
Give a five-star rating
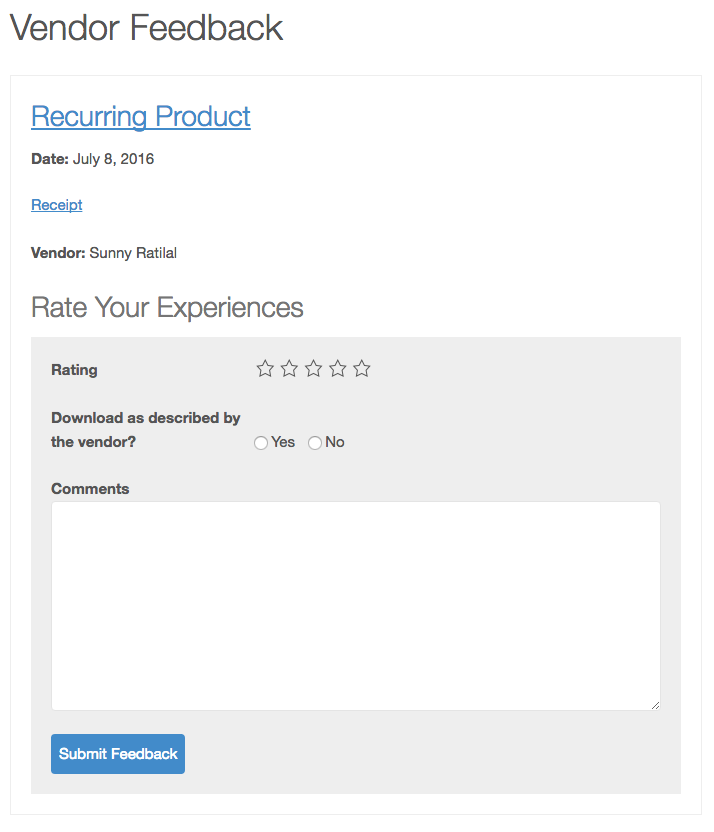[362, 369]
